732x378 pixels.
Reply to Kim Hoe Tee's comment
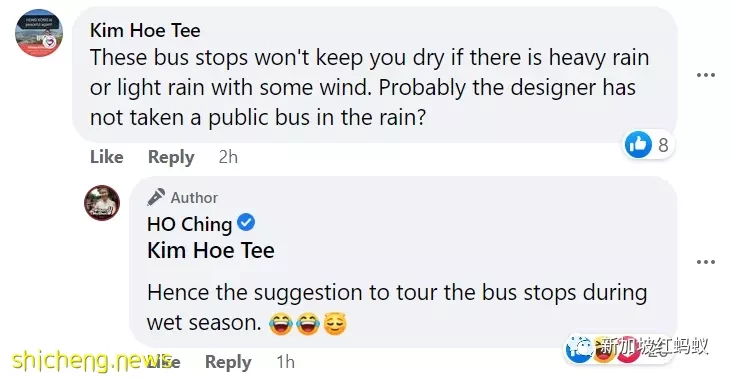click(x=171, y=157)
